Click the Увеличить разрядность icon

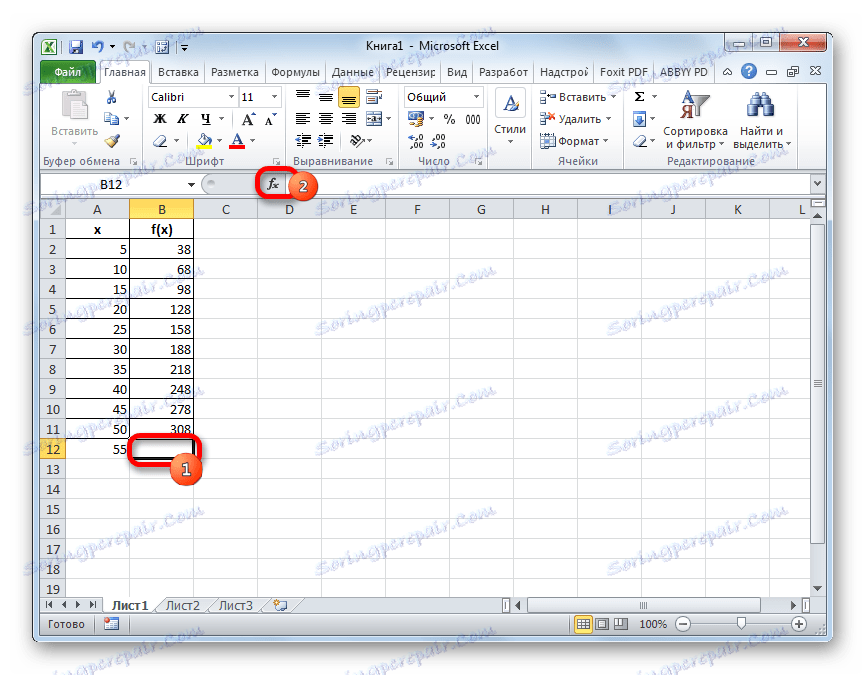pos(415,140)
